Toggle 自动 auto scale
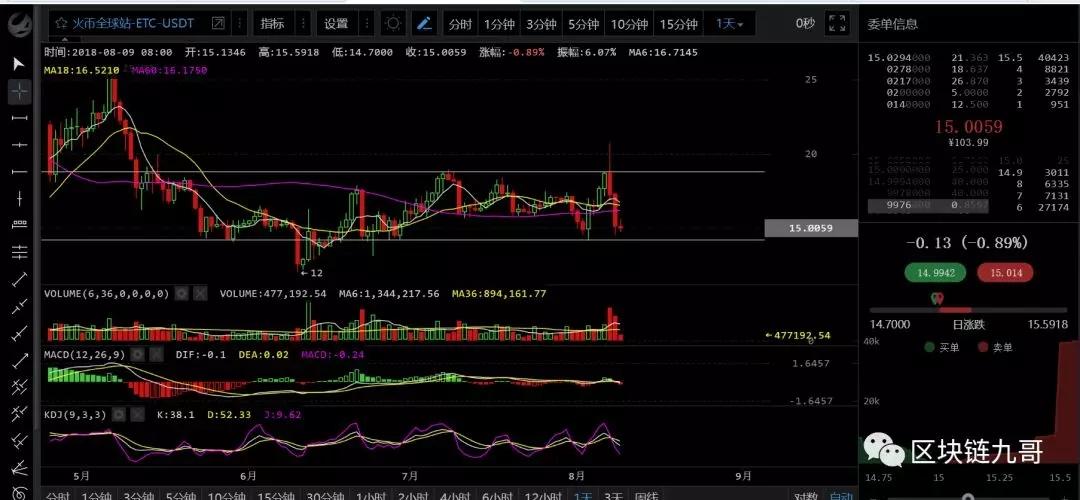 [x=841, y=495]
